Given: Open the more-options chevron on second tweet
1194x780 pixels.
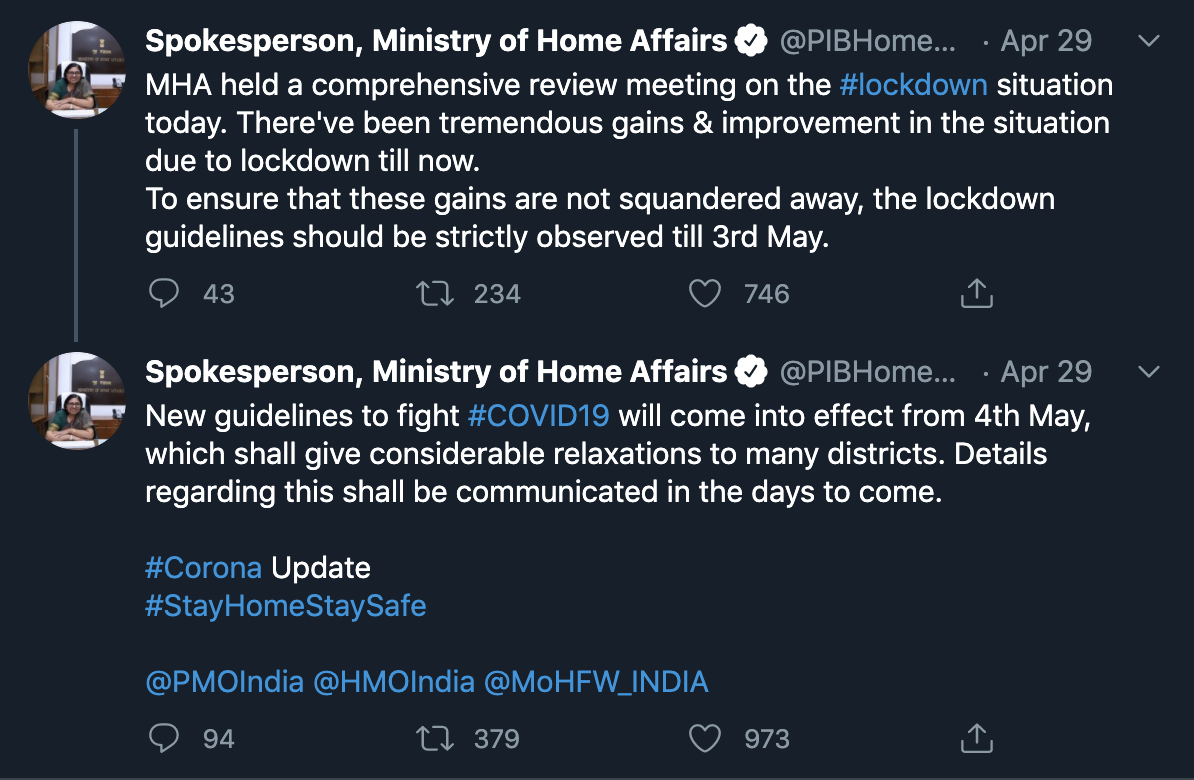Looking at the screenshot, I should [x=1148, y=372].
